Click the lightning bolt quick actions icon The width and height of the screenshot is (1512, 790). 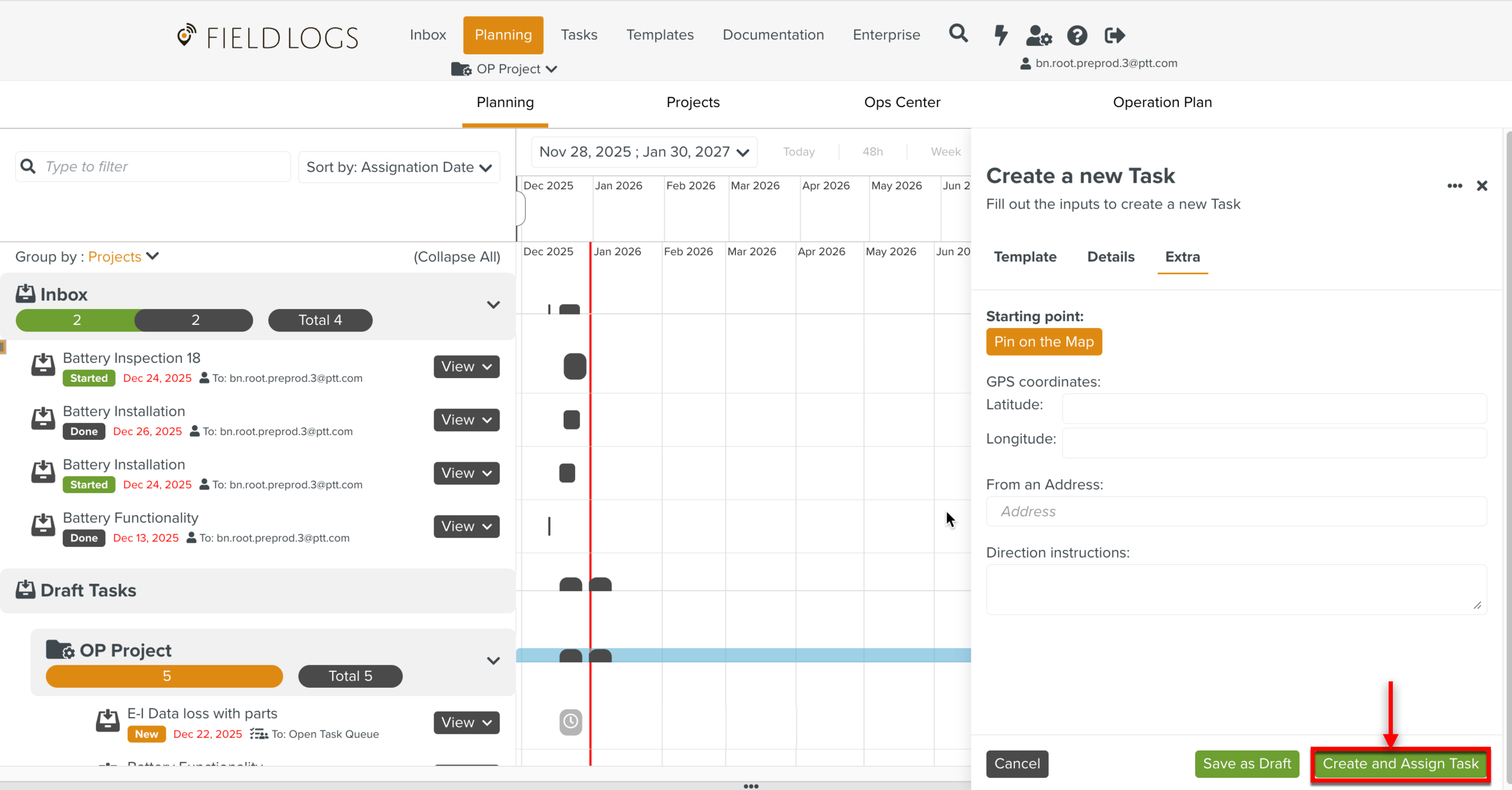coord(1001,35)
